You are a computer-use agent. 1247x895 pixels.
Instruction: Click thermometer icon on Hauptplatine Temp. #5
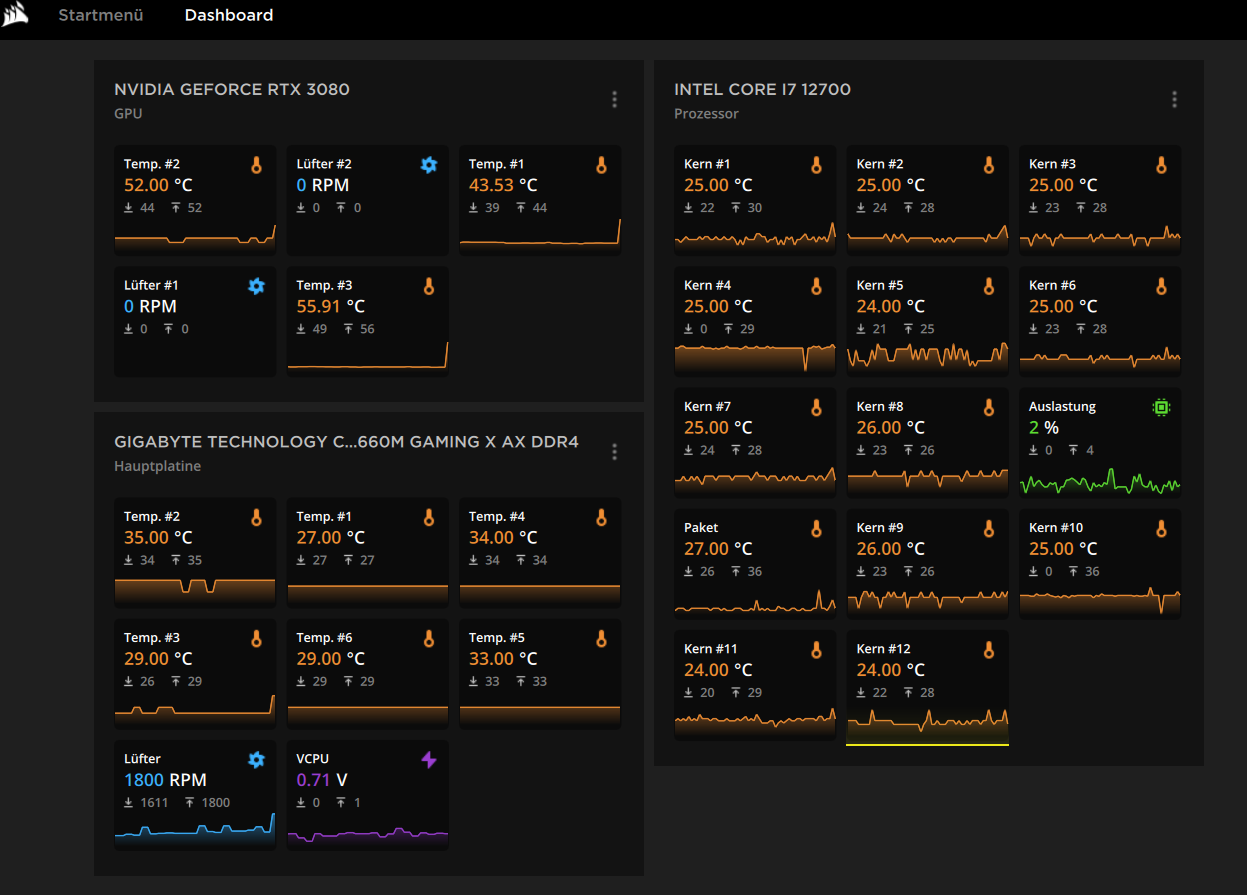(x=601, y=638)
